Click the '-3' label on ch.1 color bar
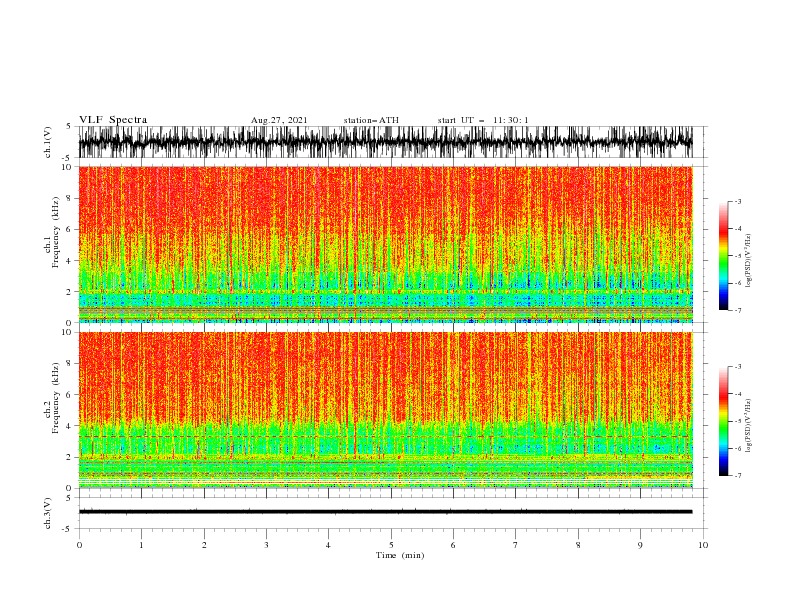This screenshot has width=792, height=612. point(737,201)
